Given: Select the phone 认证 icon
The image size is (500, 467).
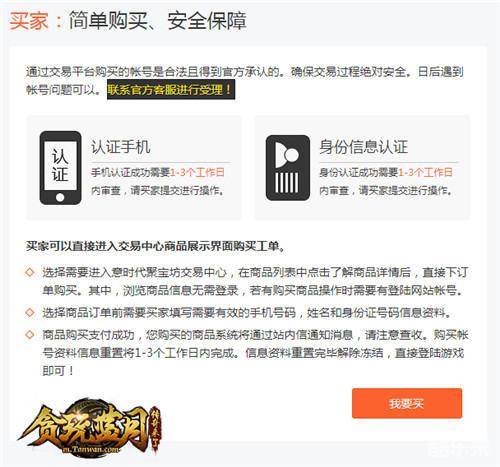Looking at the screenshot, I should [60, 168].
